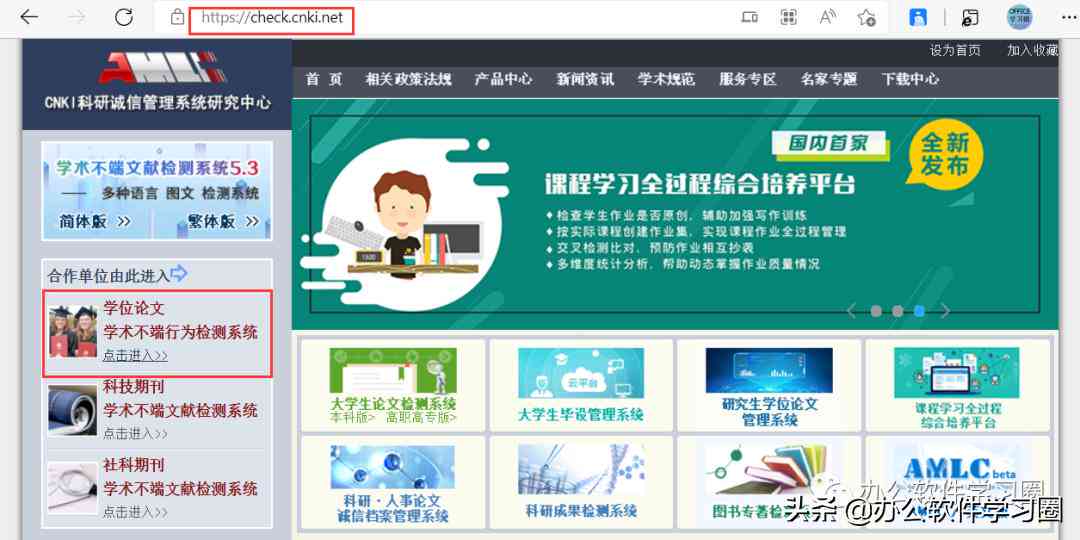Click the 科技期刊 thumbnail image

[x=73, y=411]
